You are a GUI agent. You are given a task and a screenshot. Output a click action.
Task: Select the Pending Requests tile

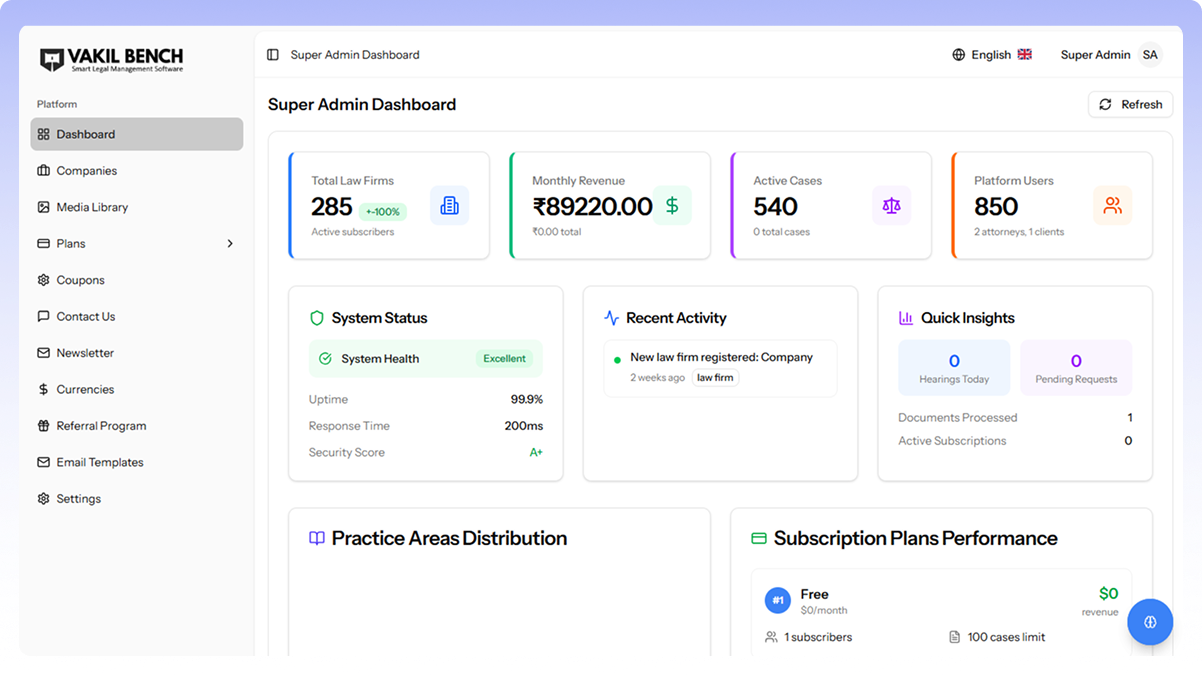click(x=1076, y=368)
